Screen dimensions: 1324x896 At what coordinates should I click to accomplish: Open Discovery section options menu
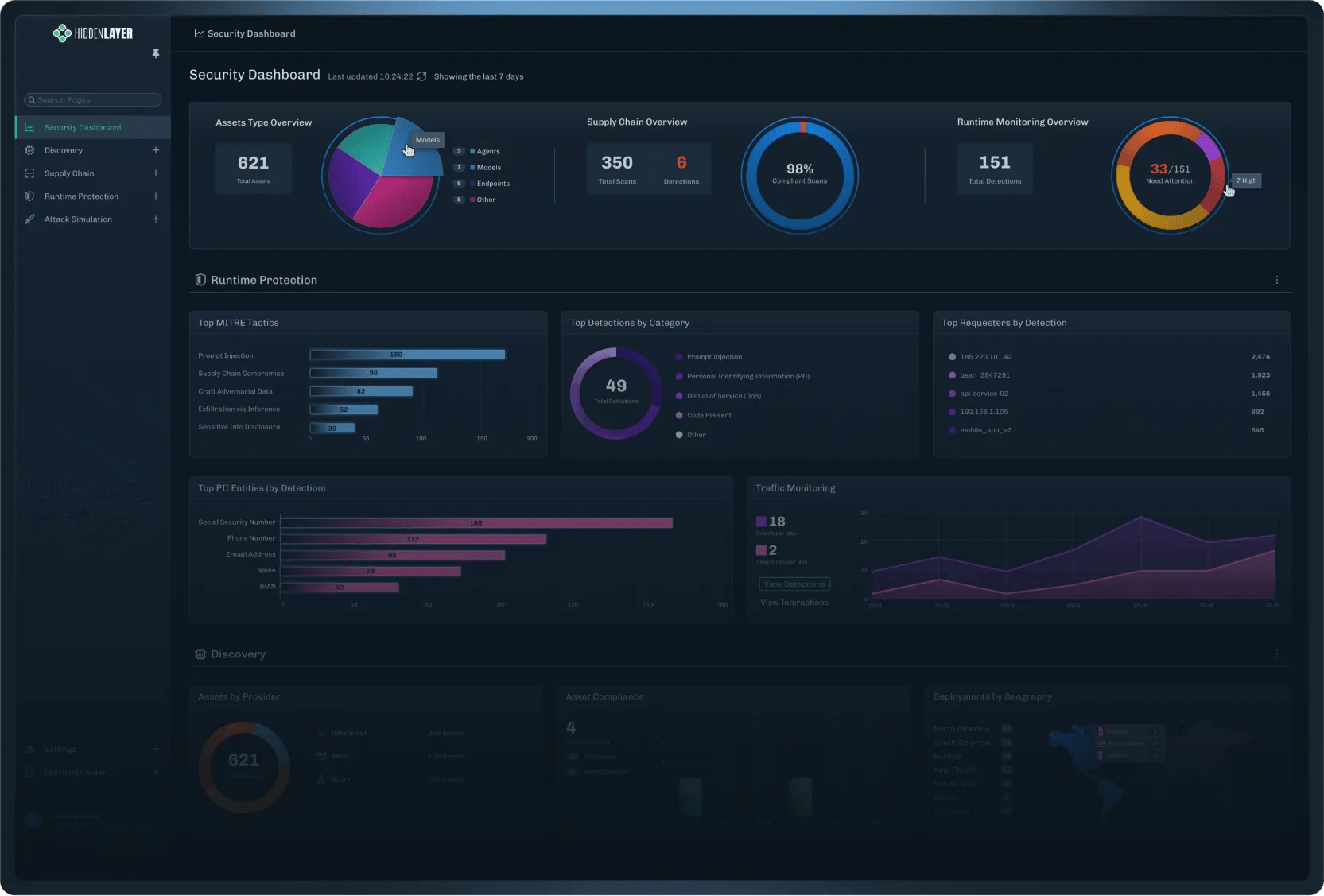click(1277, 654)
